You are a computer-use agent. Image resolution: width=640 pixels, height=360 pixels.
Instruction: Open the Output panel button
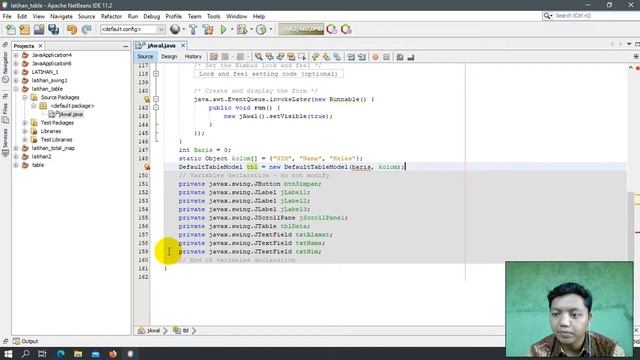[25, 341]
